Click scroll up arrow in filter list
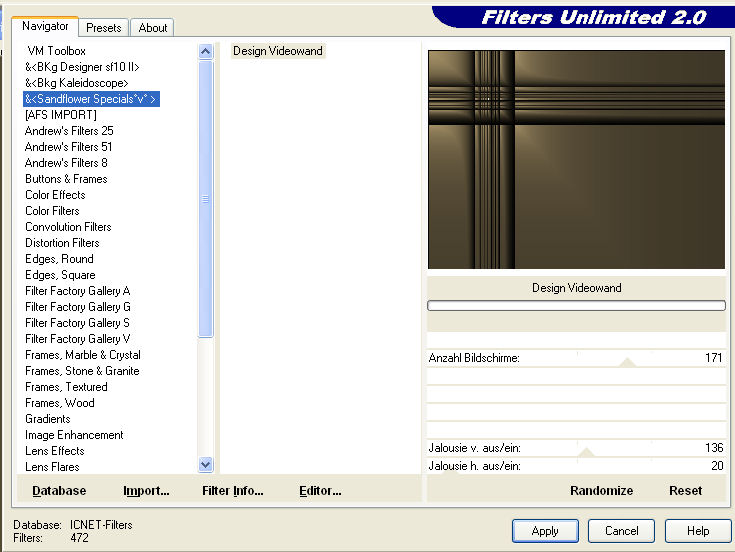 point(205,51)
